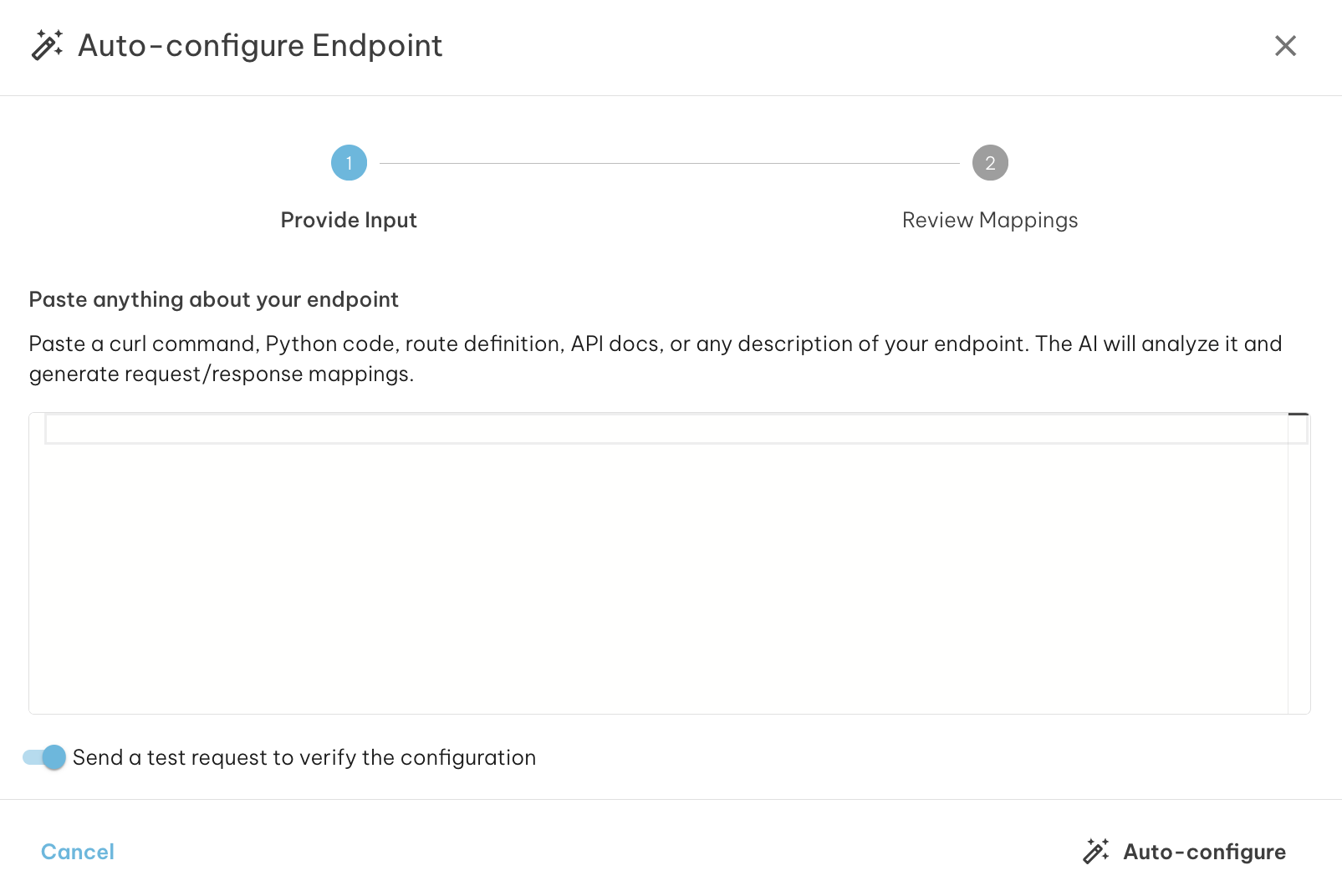The width and height of the screenshot is (1342, 896).
Task: Click the magic wand icon beside the dialog title
Action: pyautogui.click(x=47, y=45)
